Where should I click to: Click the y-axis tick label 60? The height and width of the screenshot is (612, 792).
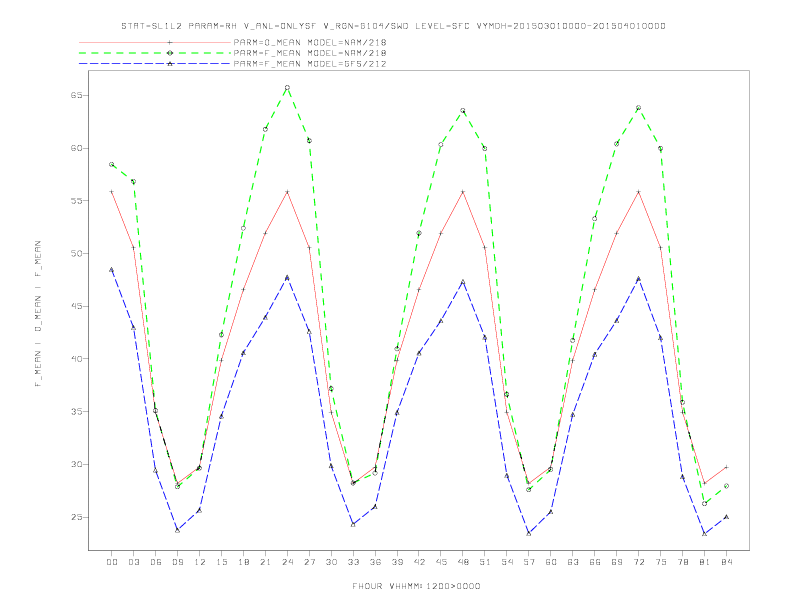(x=77, y=148)
